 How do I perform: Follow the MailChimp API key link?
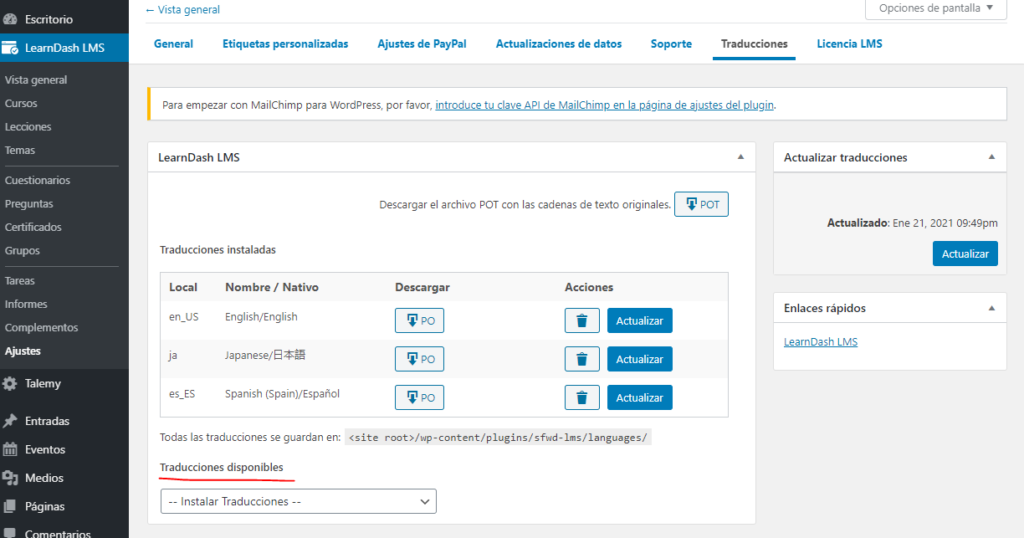point(604,105)
